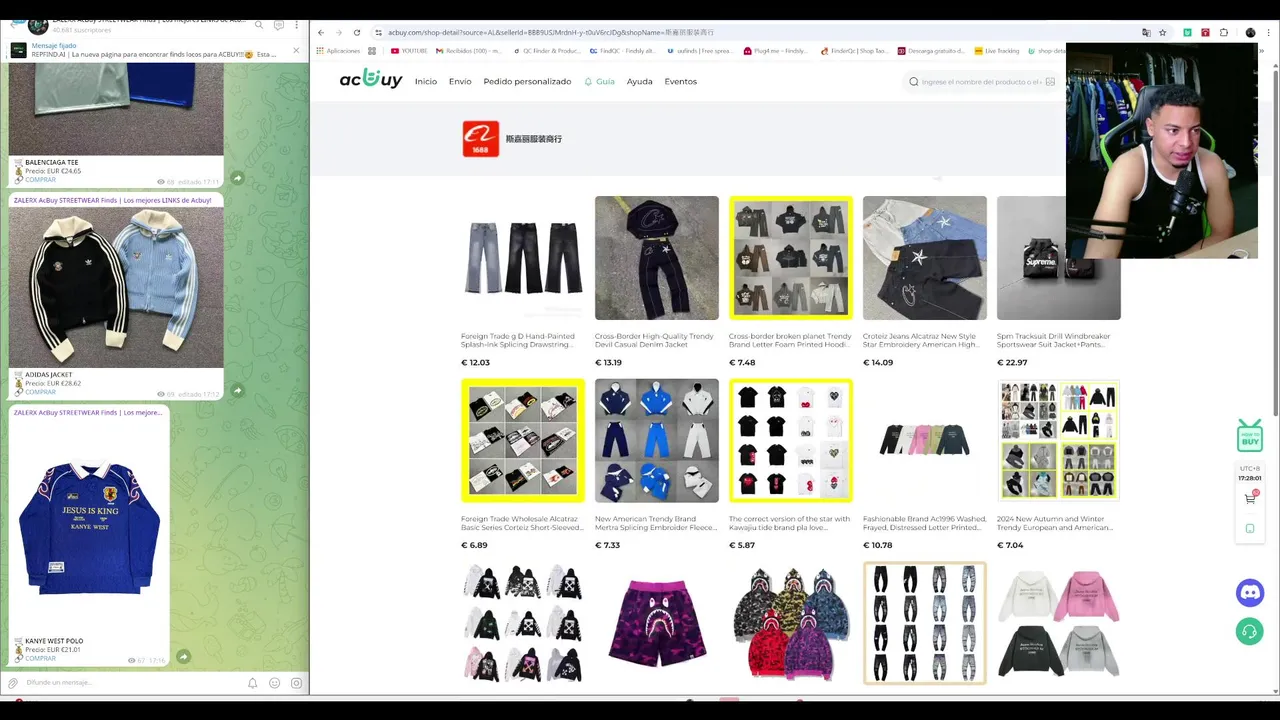Open the Discord sidebar button
1280x720 pixels.
pyautogui.click(x=1250, y=593)
